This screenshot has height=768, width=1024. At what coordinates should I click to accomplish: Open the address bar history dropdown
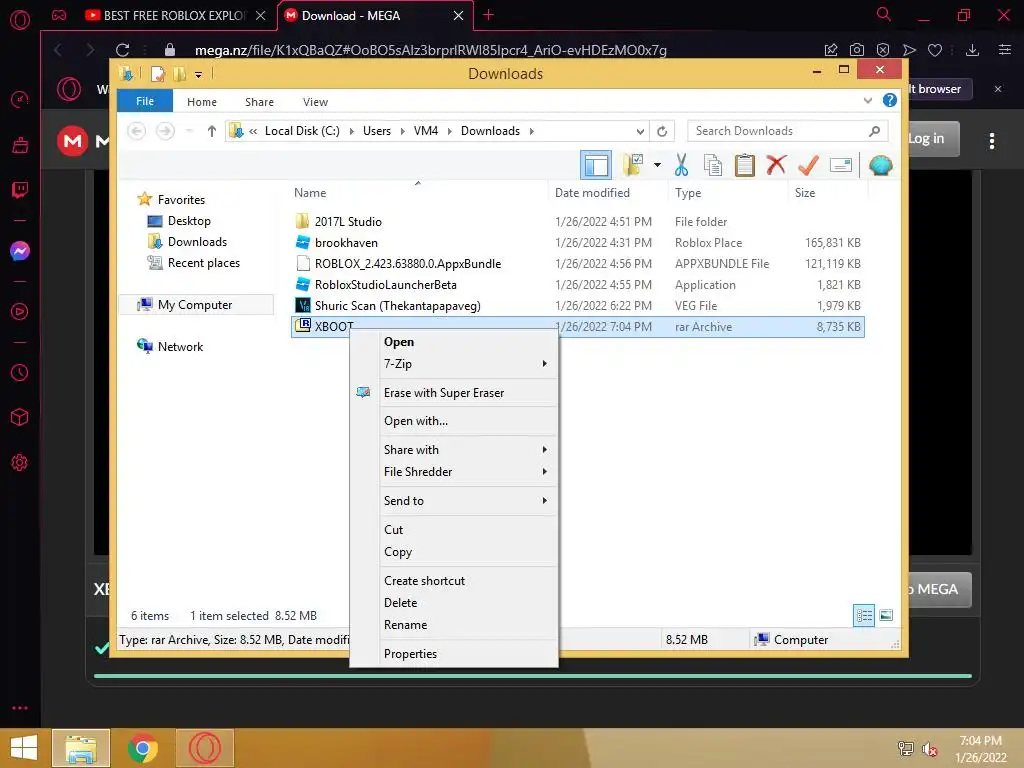tap(640, 131)
